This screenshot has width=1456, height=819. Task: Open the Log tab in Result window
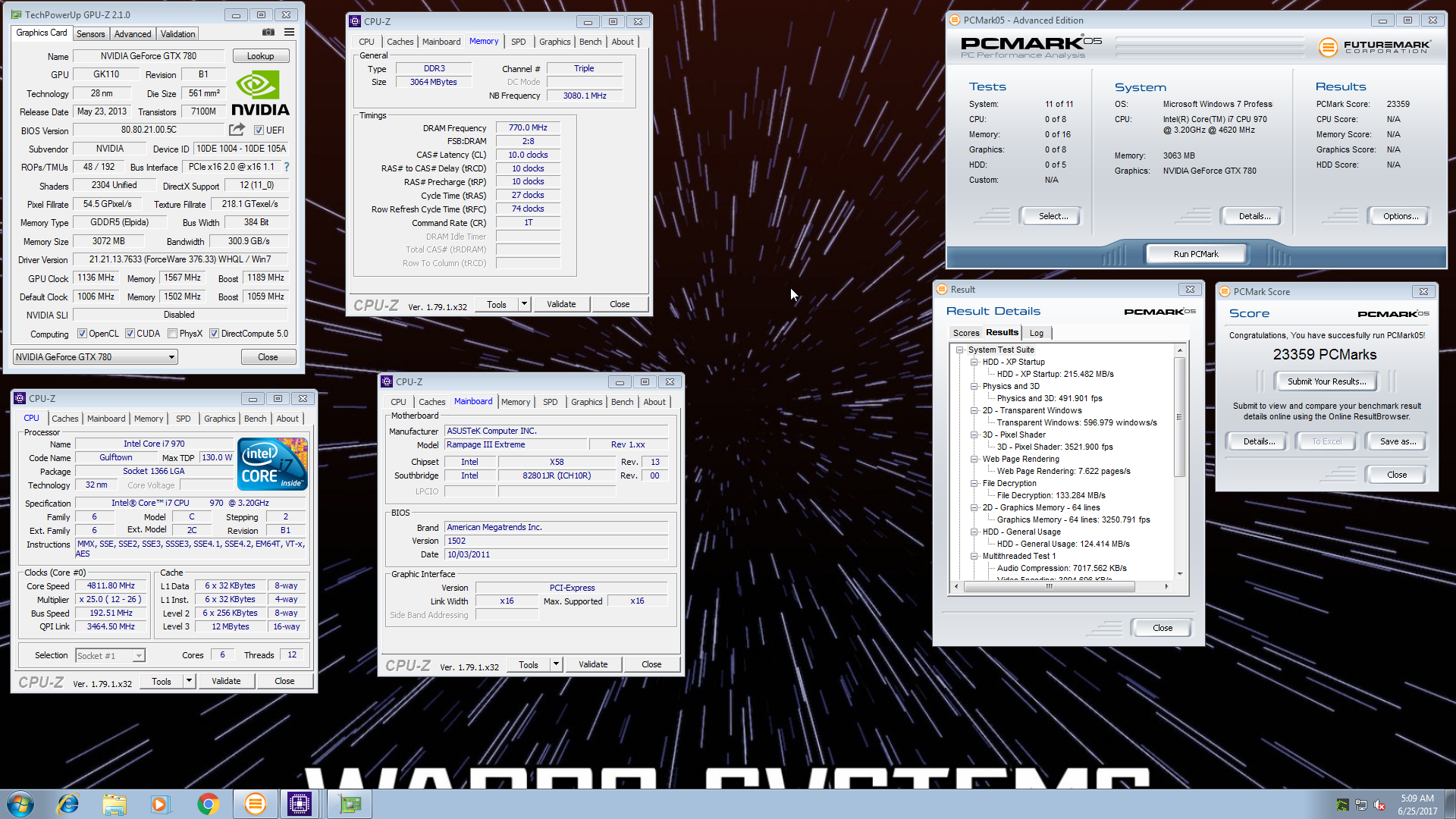coord(1037,333)
